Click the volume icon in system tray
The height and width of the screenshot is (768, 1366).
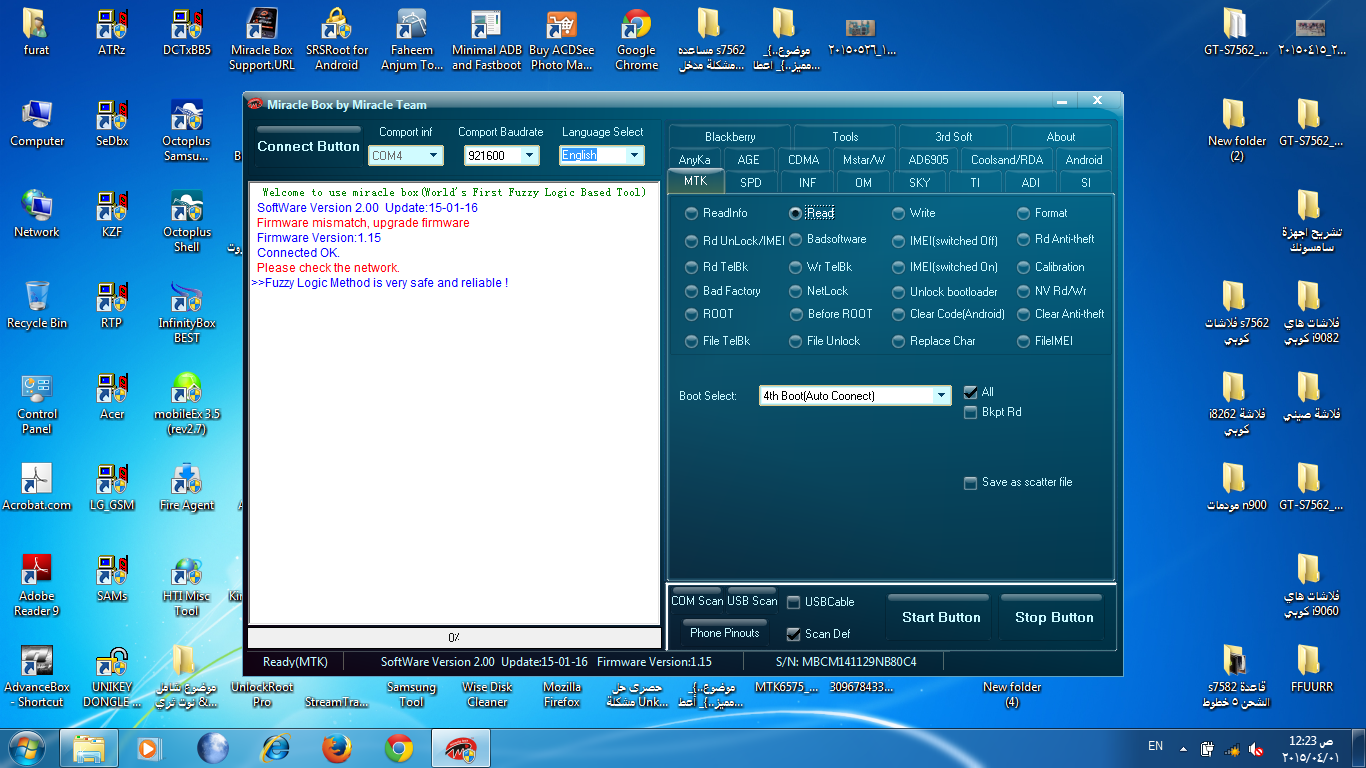1255,749
